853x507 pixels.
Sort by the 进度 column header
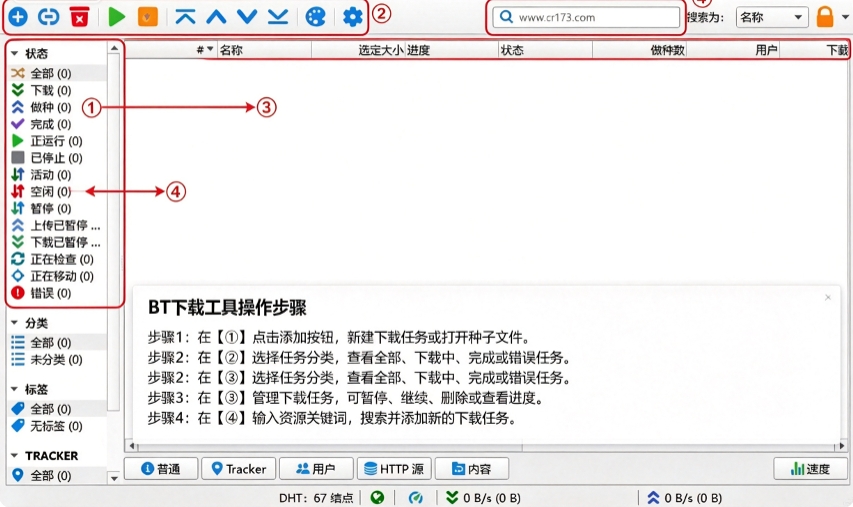pyautogui.click(x=451, y=50)
